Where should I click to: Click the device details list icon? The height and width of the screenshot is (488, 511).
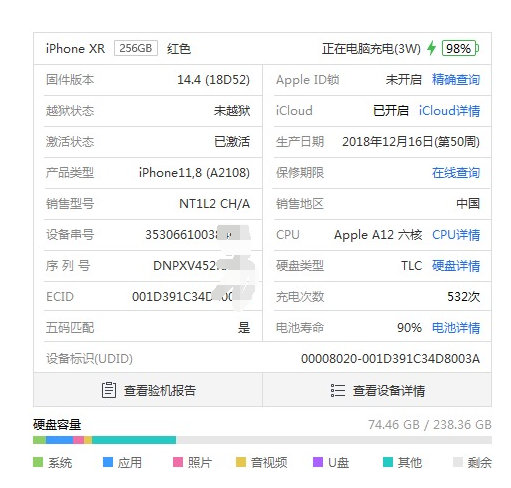(338, 390)
